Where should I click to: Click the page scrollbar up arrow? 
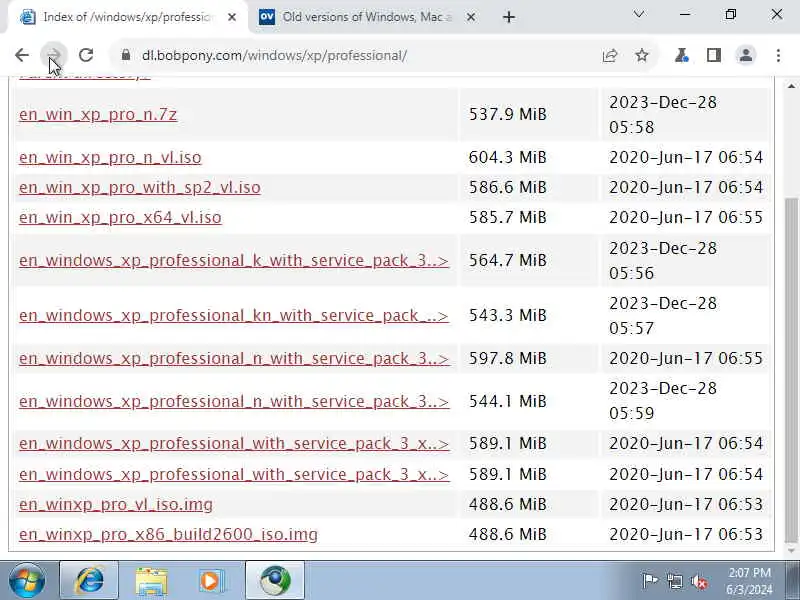click(791, 86)
